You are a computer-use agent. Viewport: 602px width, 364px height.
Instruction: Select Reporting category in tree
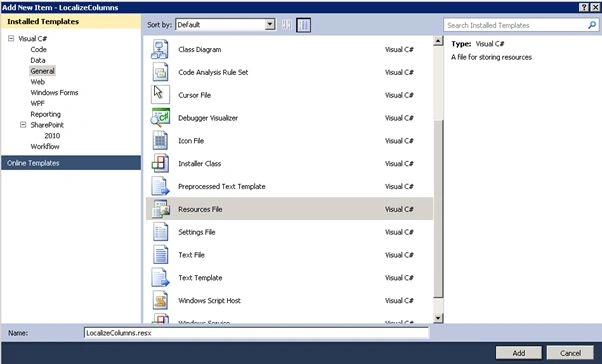(45, 114)
